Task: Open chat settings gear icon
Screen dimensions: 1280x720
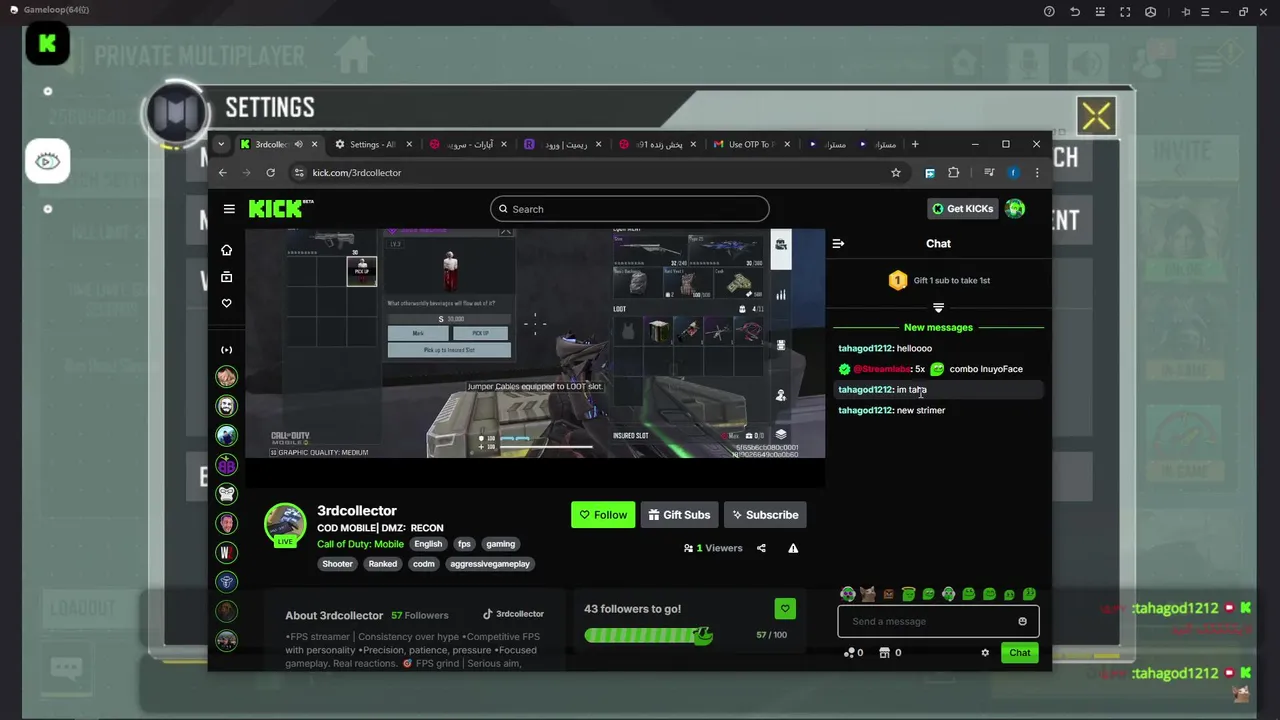Action: [x=985, y=652]
